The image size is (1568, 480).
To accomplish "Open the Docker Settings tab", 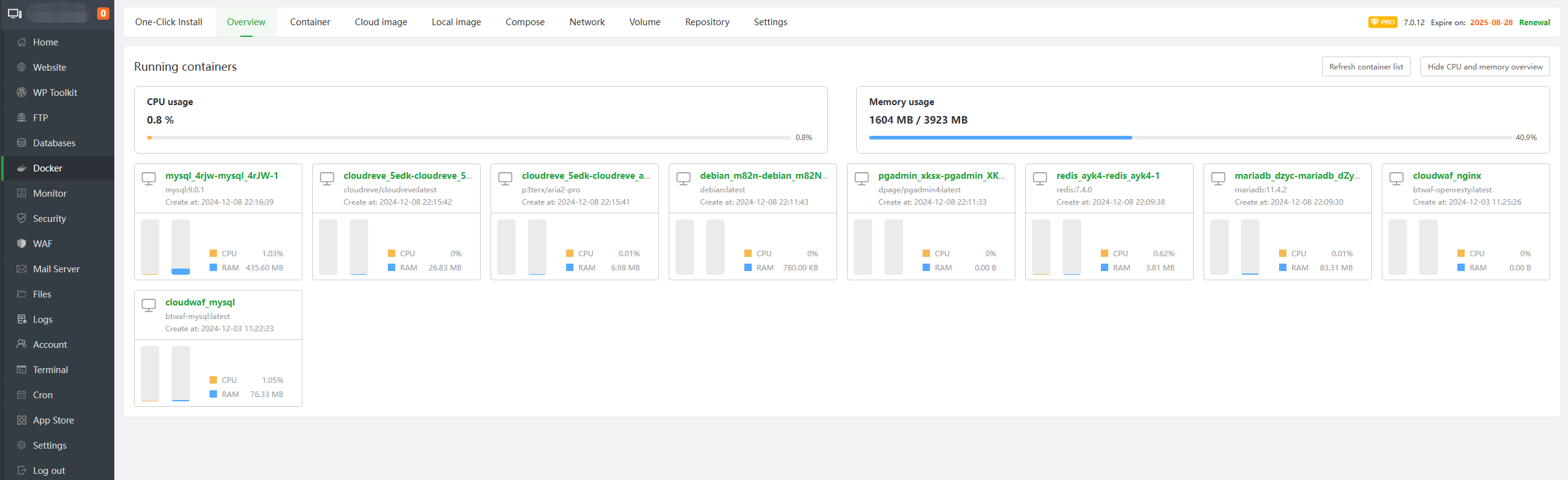I will (x=770, y=22).
